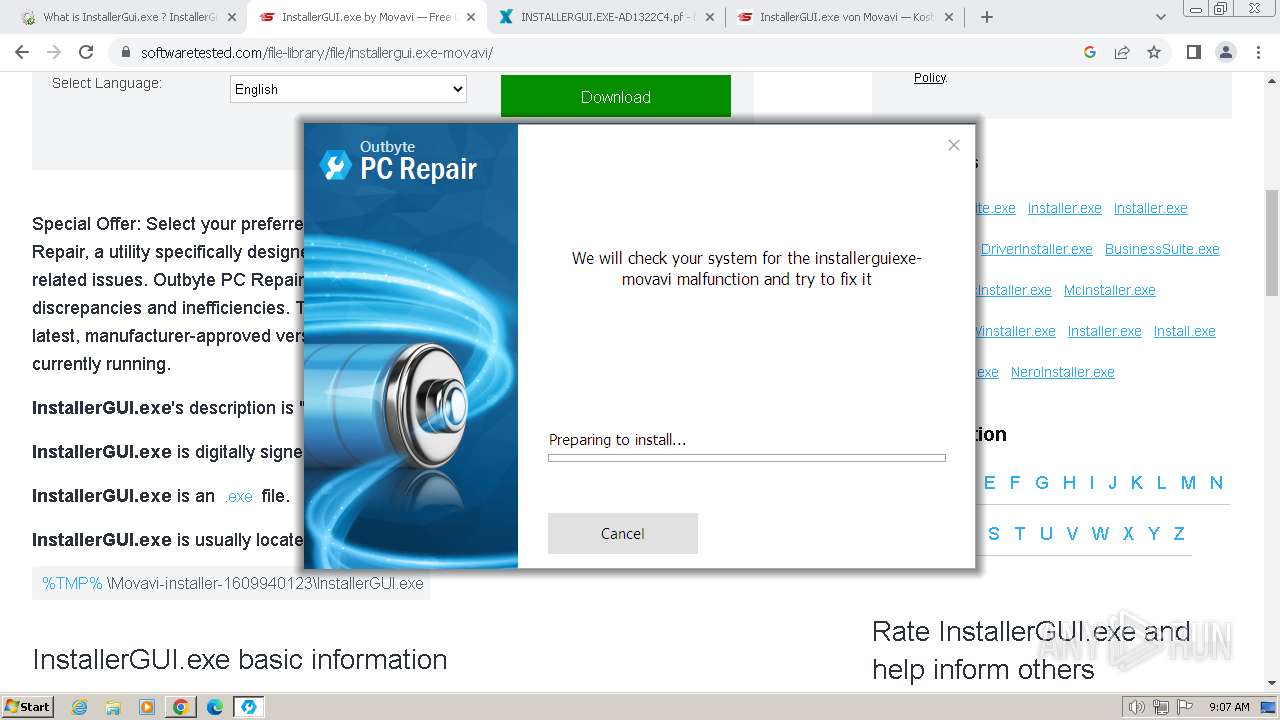Click the Action Center flag tray icon
Viewport: 1280px width, 720px height.
coord(1186,707)
